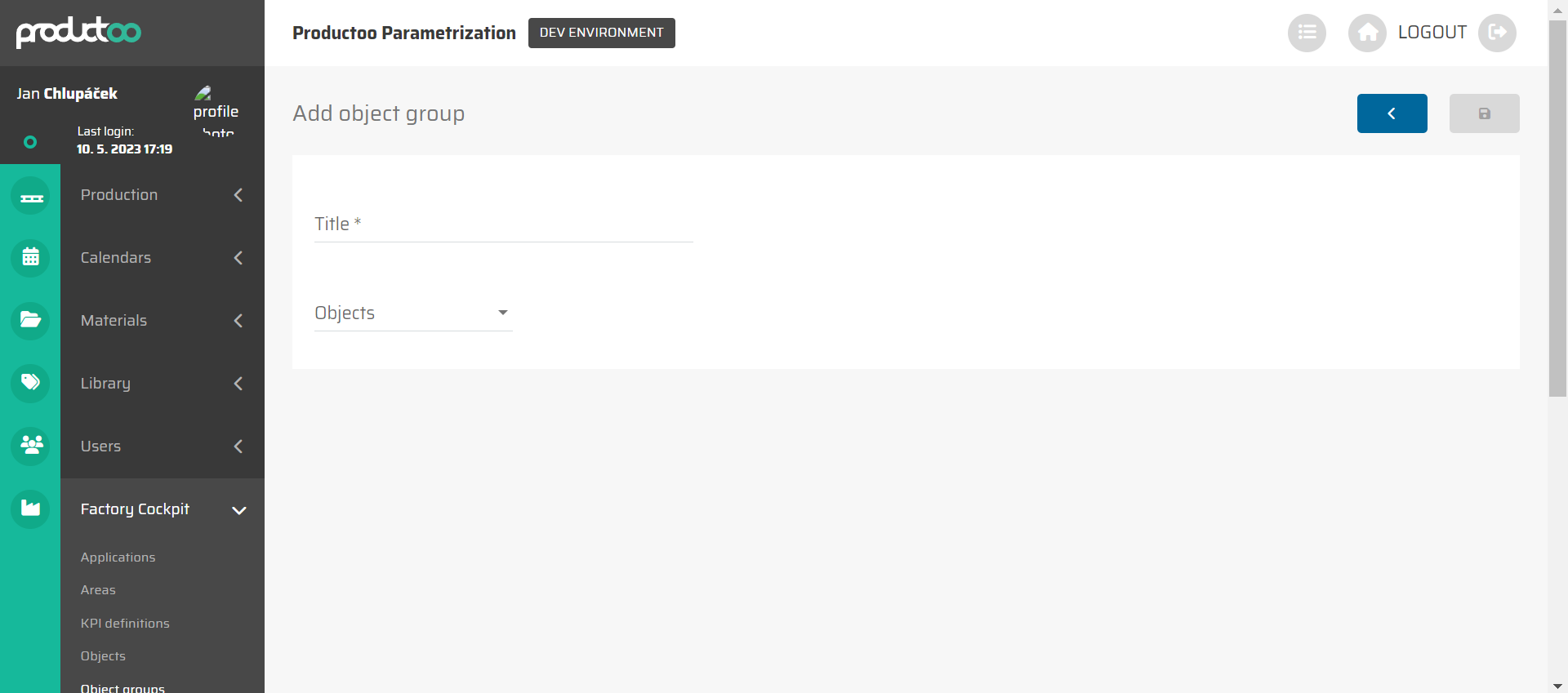Open the Objects dropdown field
The height and width of the screenshot is (693, 1568).
click(x=413, y=313)
